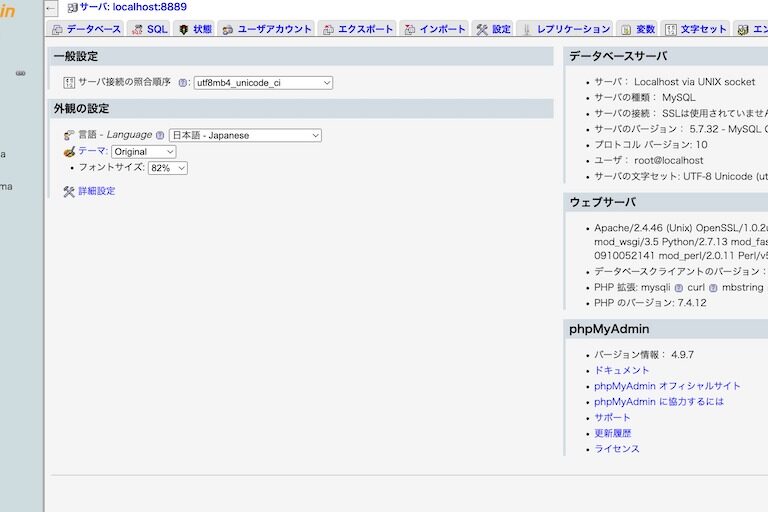The height and width of the screenshot is (512, 768).
Task: Open phpMyAdmin に協力するには link
Action: [x=659, y=402]
